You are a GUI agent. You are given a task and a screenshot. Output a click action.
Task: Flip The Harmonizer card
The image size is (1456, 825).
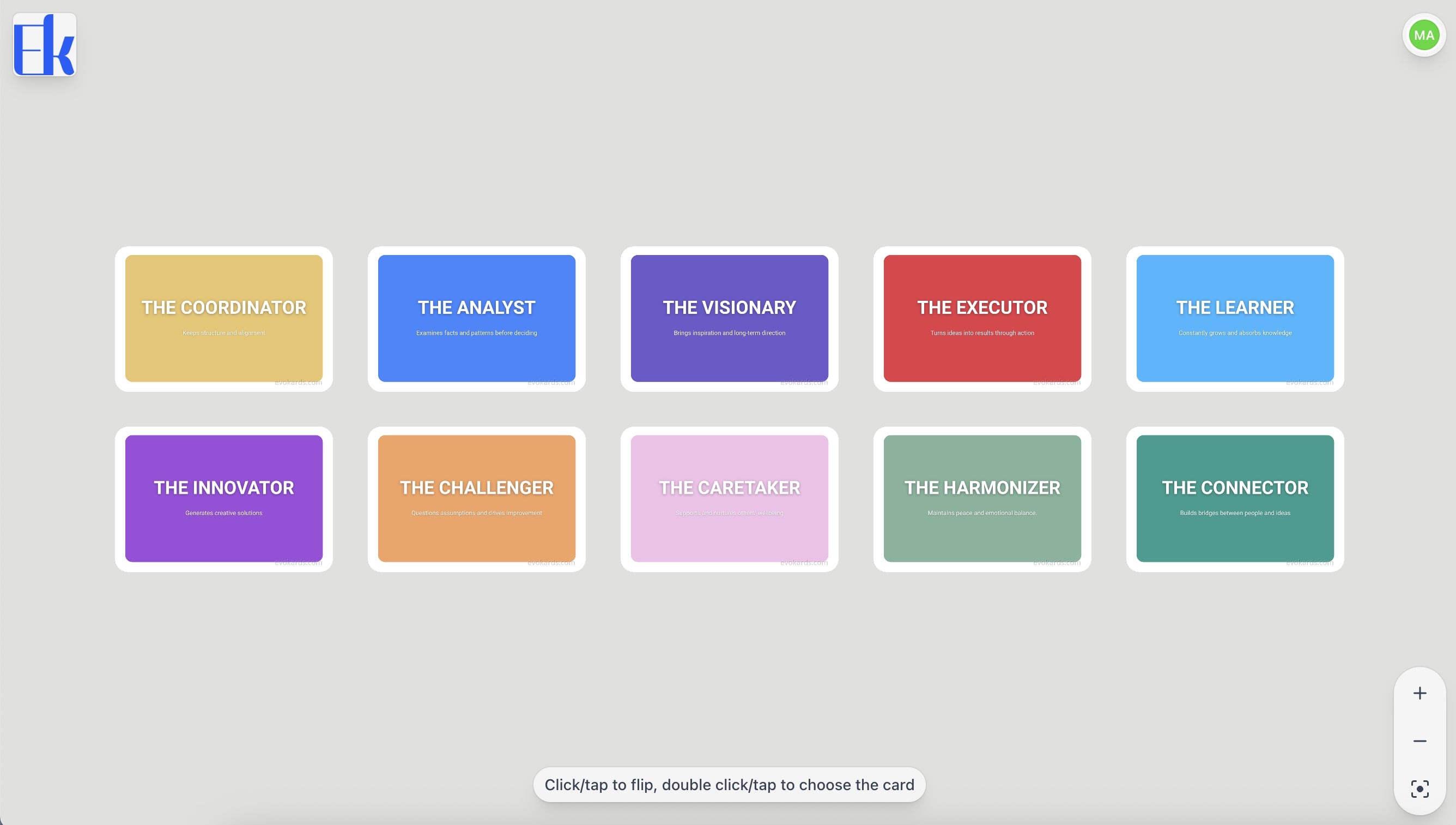click(982, 498)
